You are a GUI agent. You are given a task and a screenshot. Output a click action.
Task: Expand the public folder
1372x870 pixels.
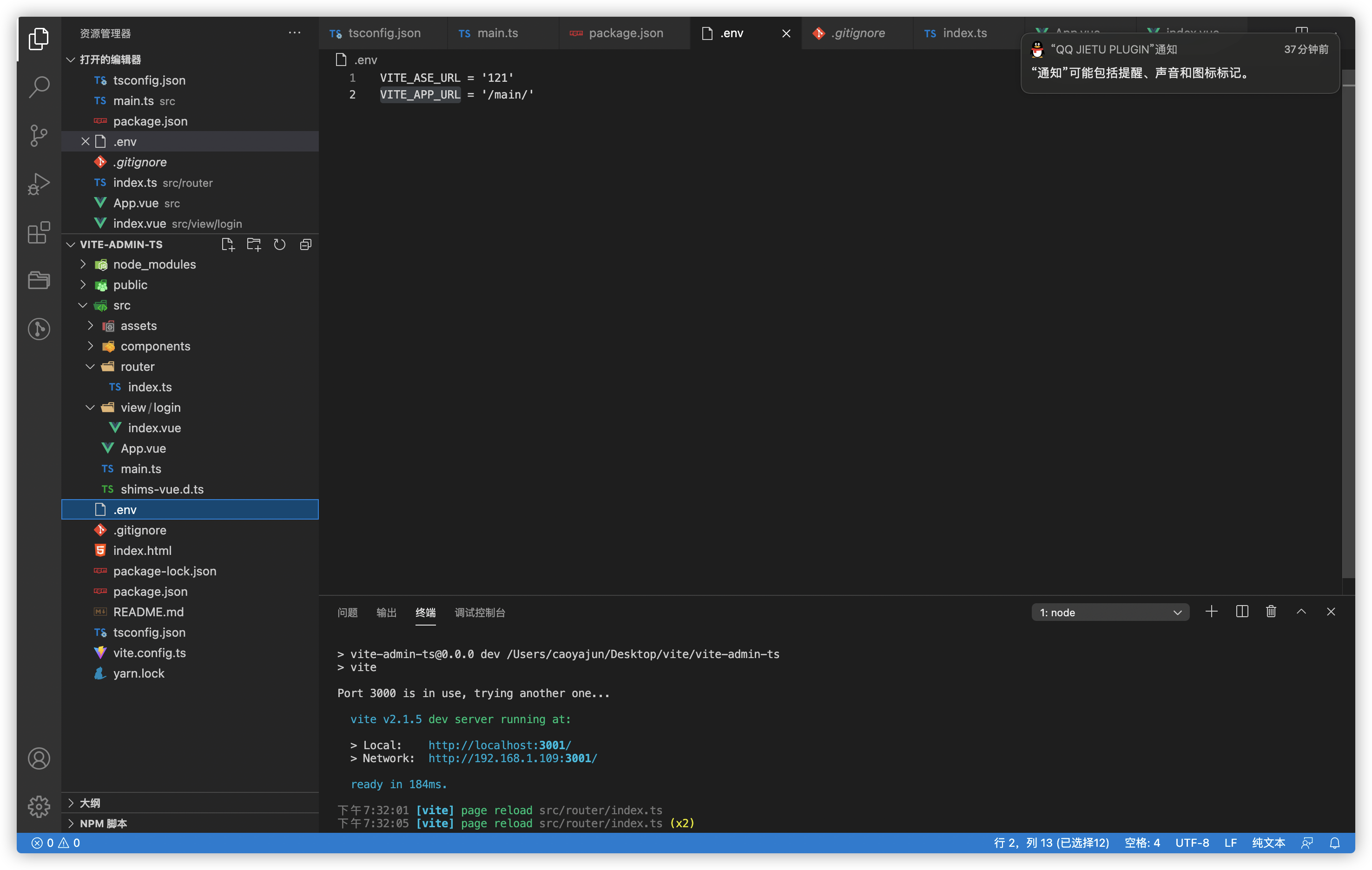tap(83, 285)
